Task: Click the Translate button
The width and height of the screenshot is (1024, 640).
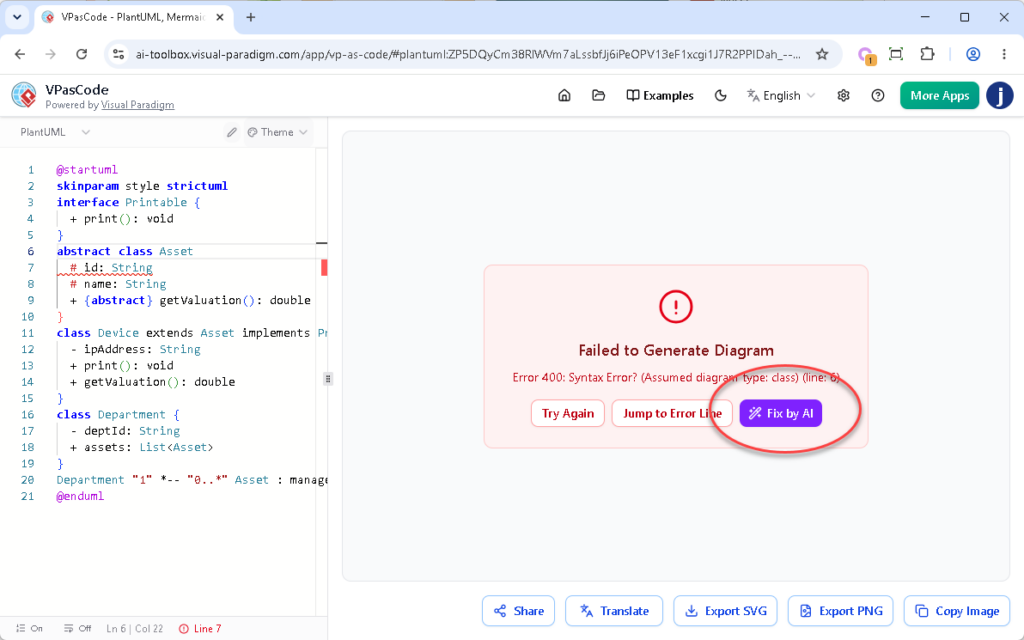Action: click(614, 611)
